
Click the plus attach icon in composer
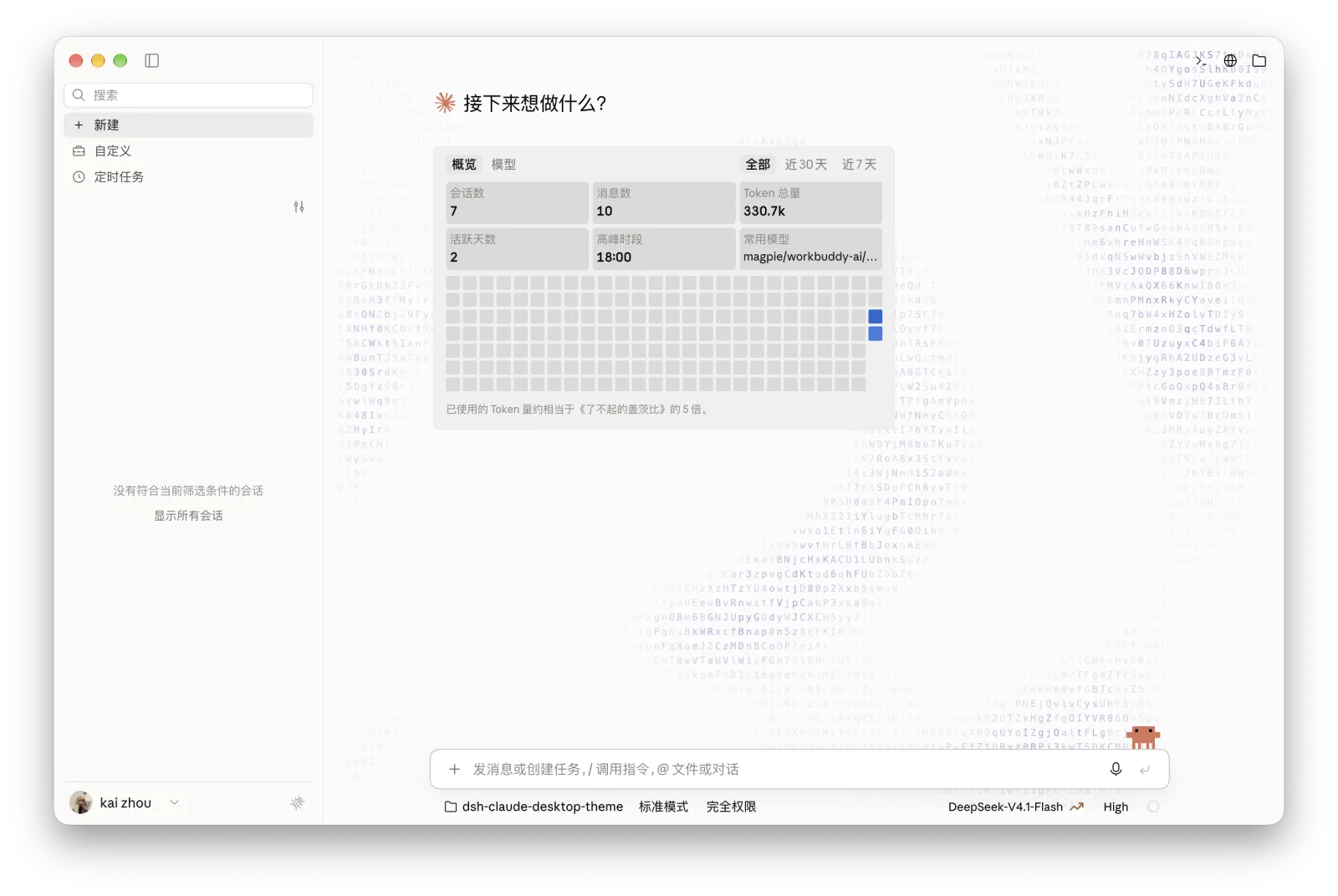pyautogui.click(x=454, y=769)
